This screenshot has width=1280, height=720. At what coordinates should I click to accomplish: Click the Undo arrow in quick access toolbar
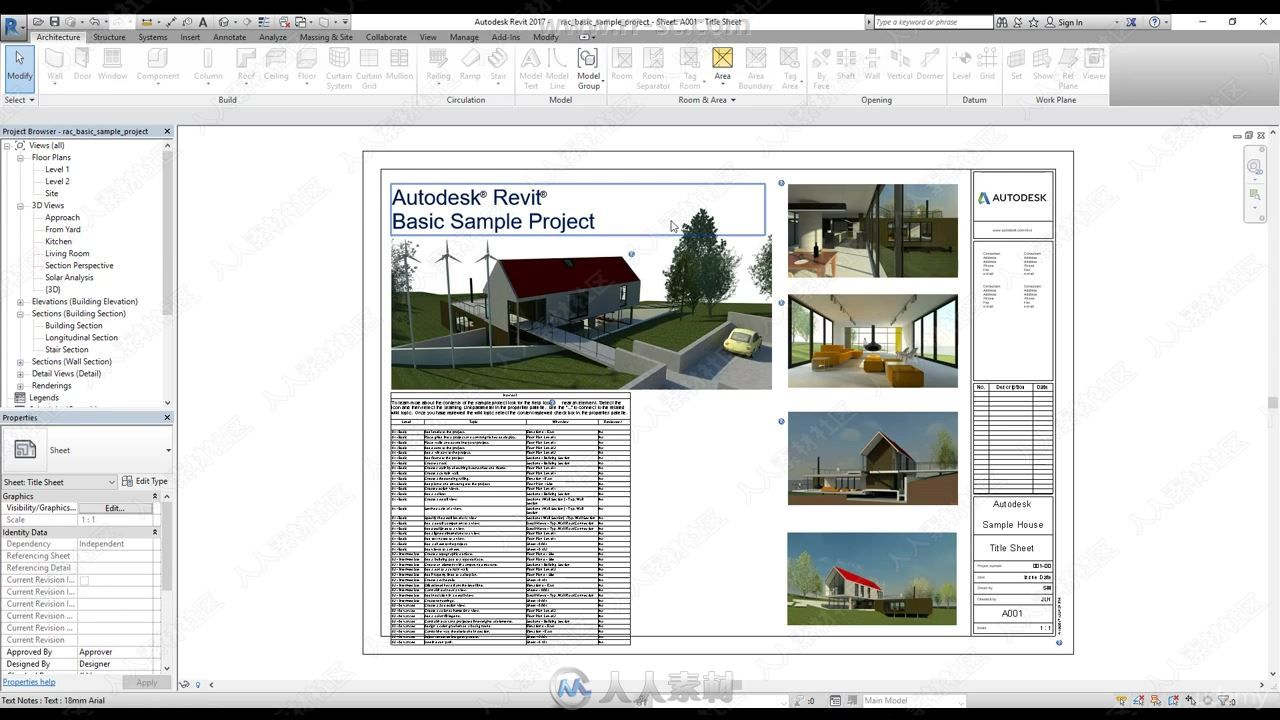pos(94,21)
